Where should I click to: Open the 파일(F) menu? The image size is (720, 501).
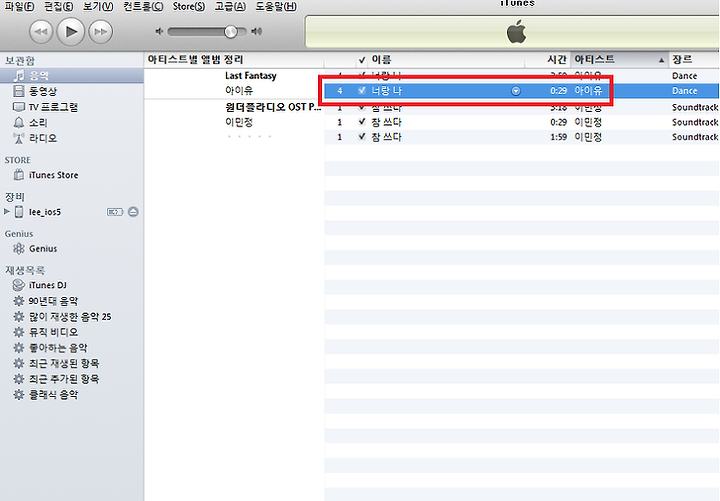19,6
